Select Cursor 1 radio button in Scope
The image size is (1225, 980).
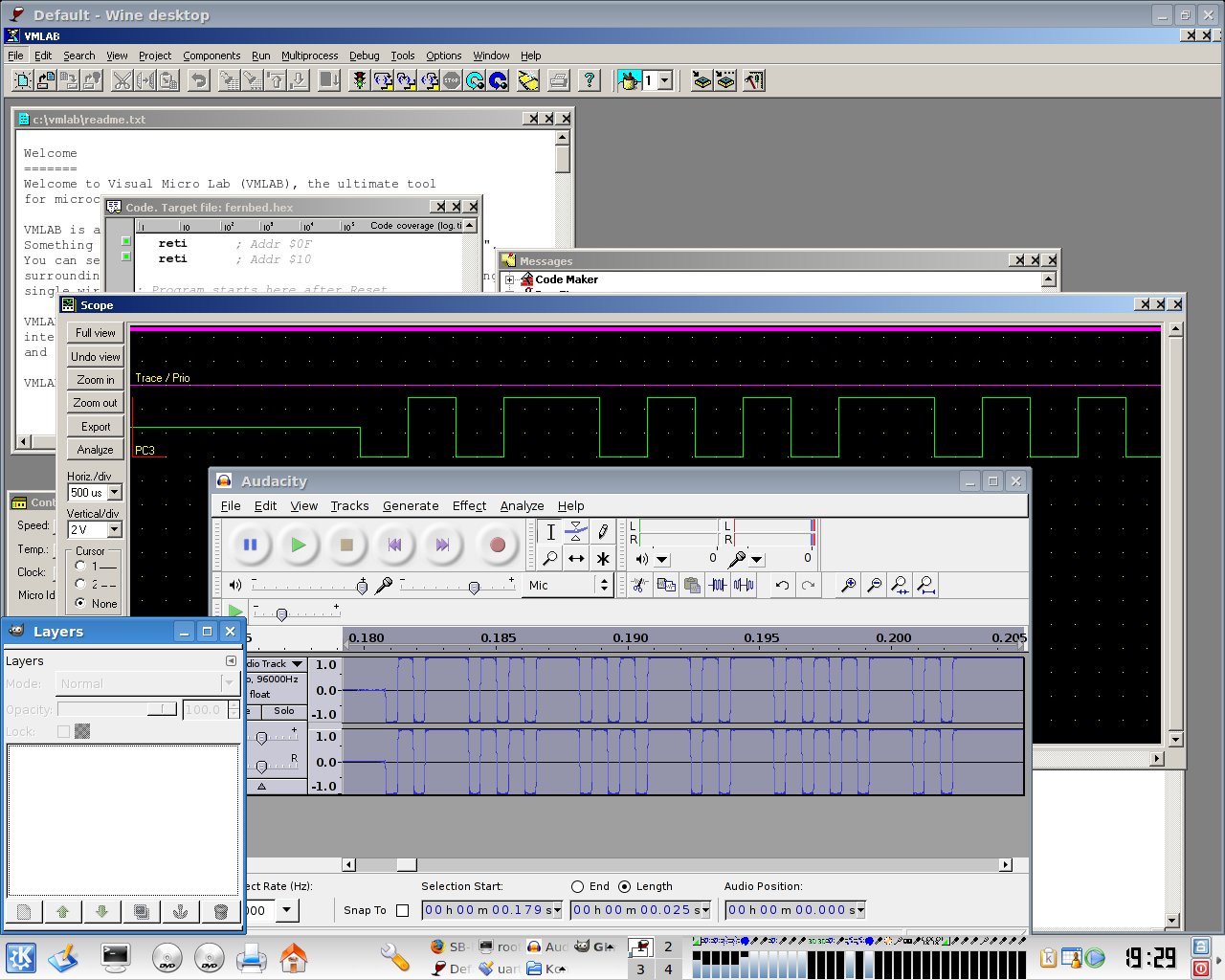click(80, 566)
